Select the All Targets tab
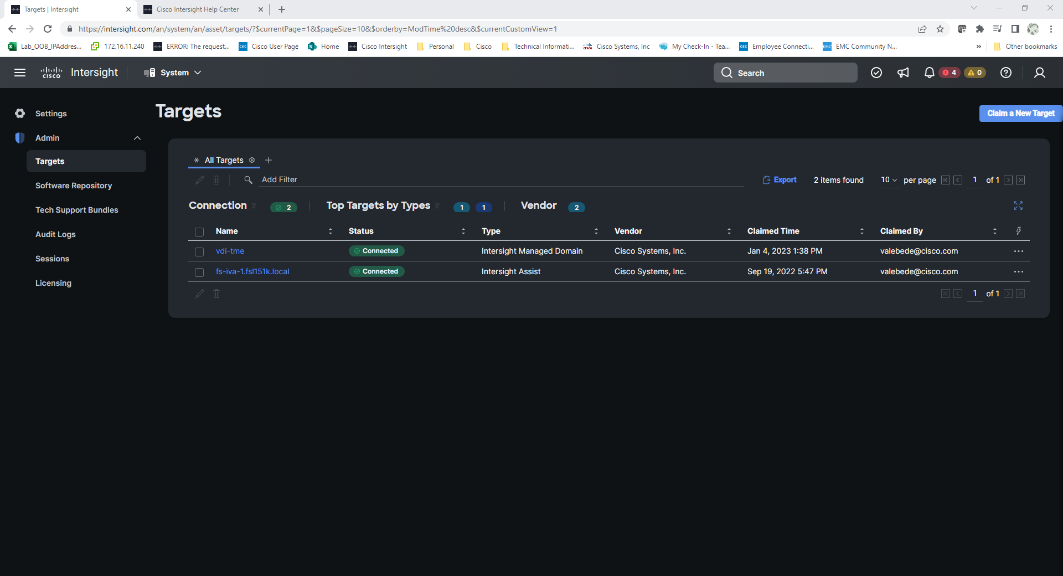Viewport: 1063px width, 576px height. [x=224, y=161]
